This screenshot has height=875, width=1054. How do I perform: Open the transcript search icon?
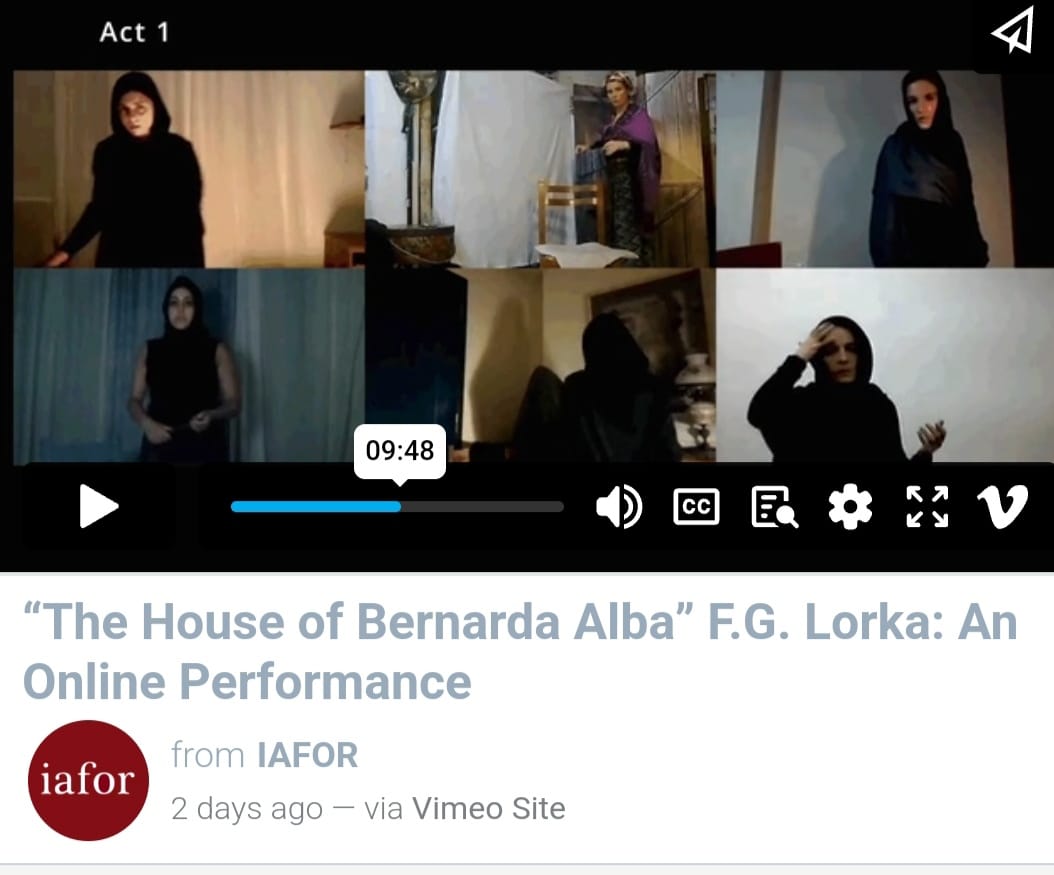pyautogui.click(x=774, y=507)
